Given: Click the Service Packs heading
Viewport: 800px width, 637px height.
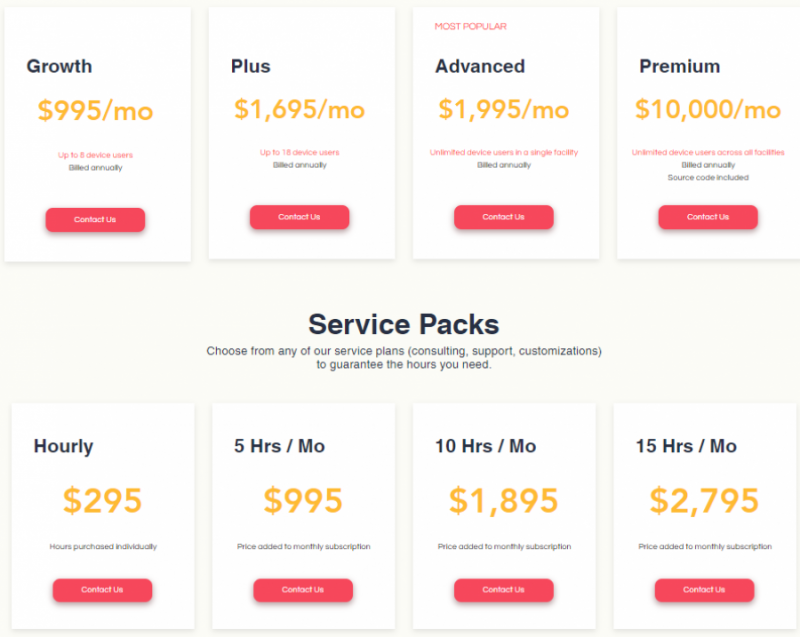Looking at the screenshot, I should tap(403, 324).
